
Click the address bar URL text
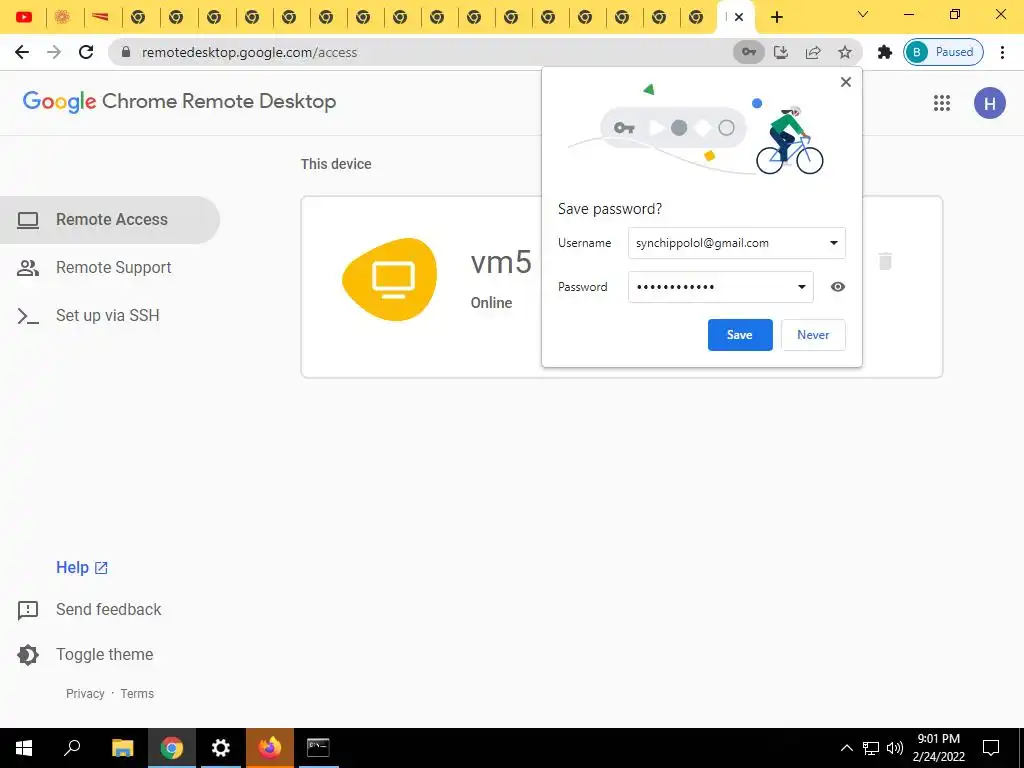(249, 52)
